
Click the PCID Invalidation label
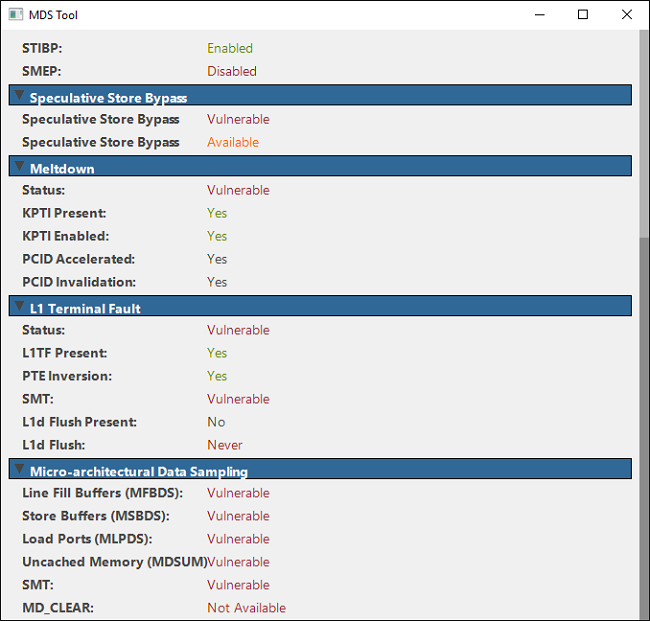[79, 282]
